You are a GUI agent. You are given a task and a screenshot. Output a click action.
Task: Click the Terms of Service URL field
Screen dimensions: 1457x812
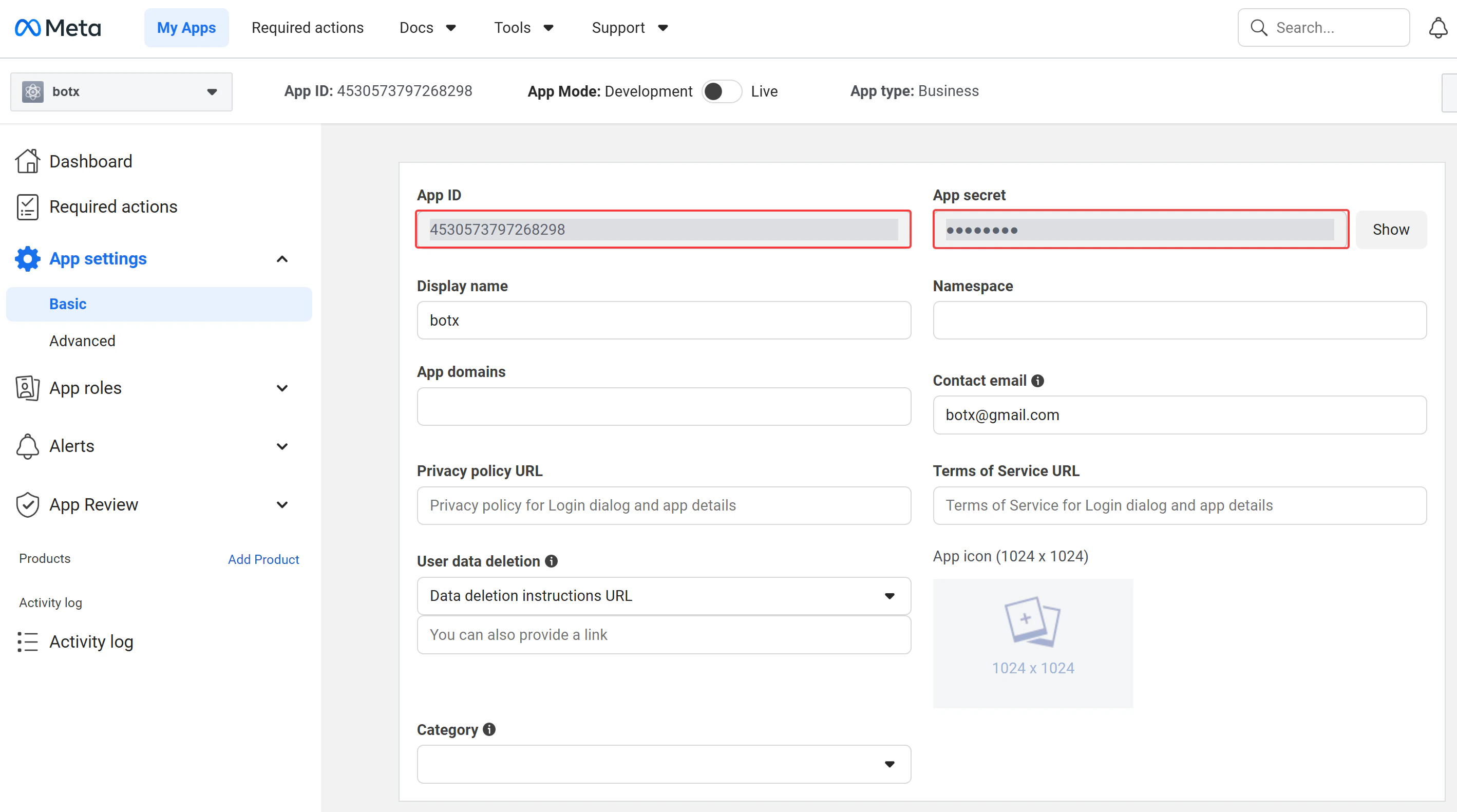[x=1179, y=505]
